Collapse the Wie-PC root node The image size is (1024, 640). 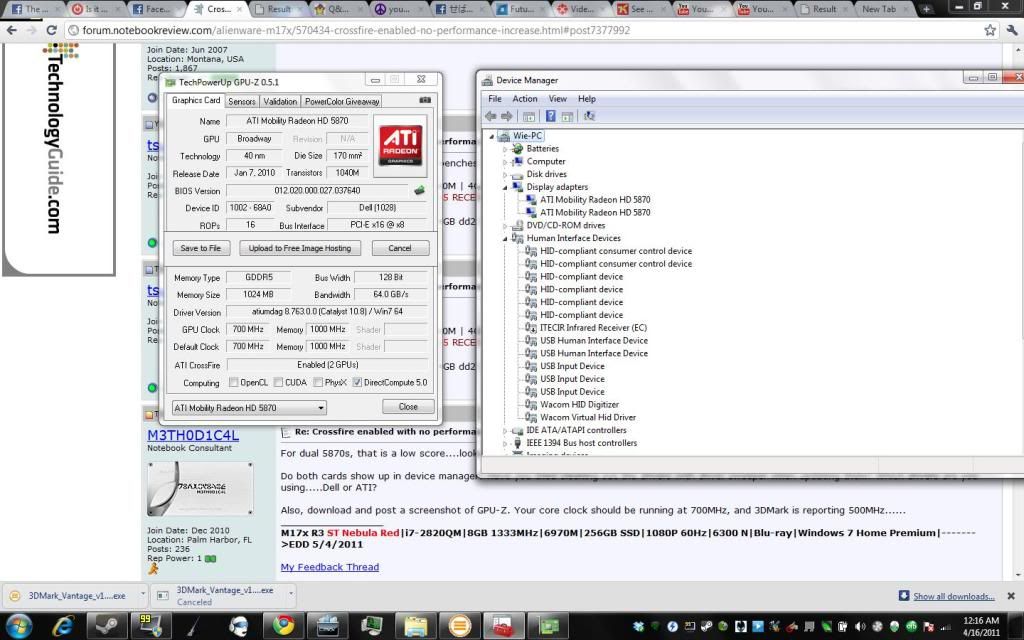pos(492,136)
